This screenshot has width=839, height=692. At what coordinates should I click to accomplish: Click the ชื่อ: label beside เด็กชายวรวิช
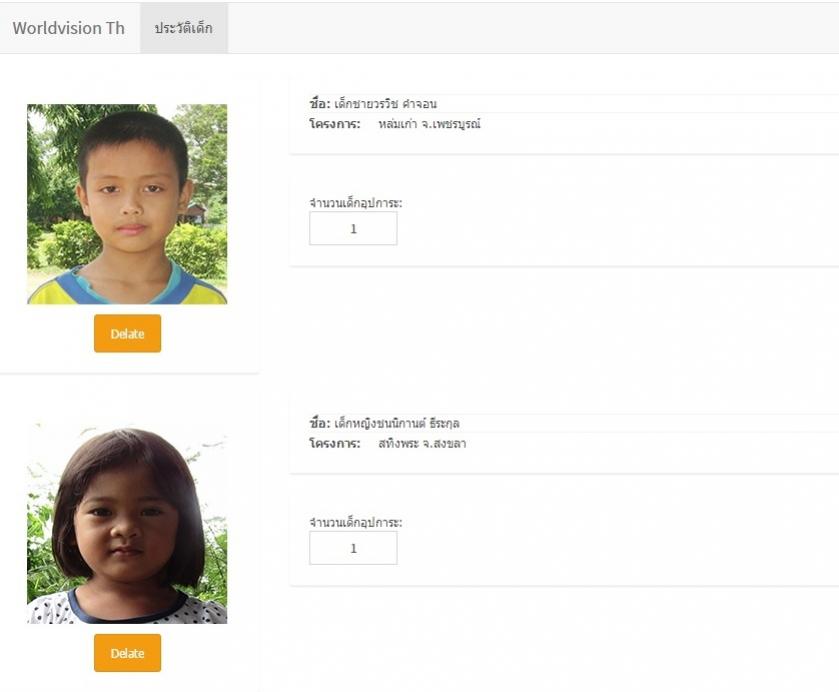pos(320,104)
